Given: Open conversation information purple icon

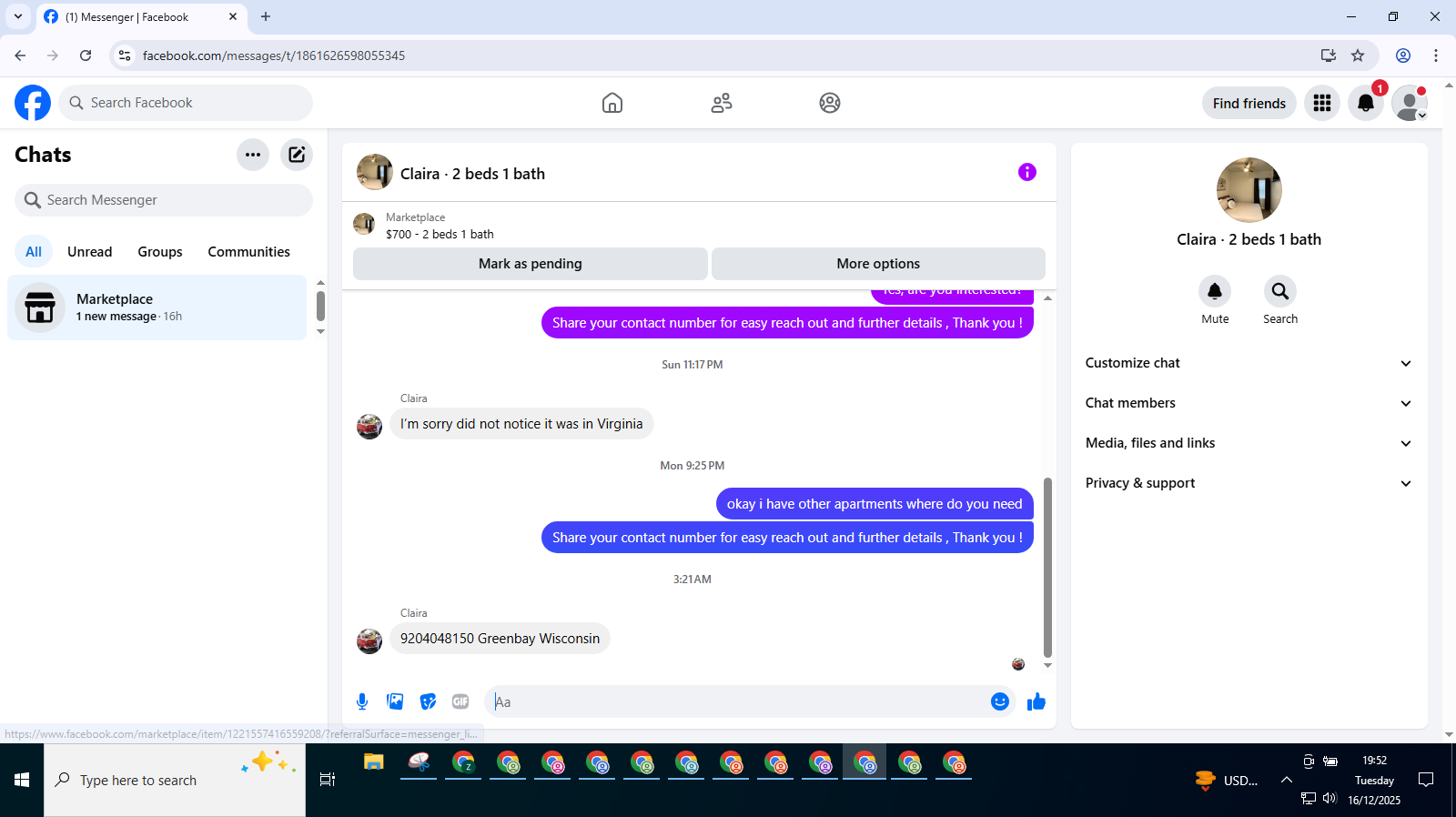Looking at the screenshot, I should (x=1027, y=172).
